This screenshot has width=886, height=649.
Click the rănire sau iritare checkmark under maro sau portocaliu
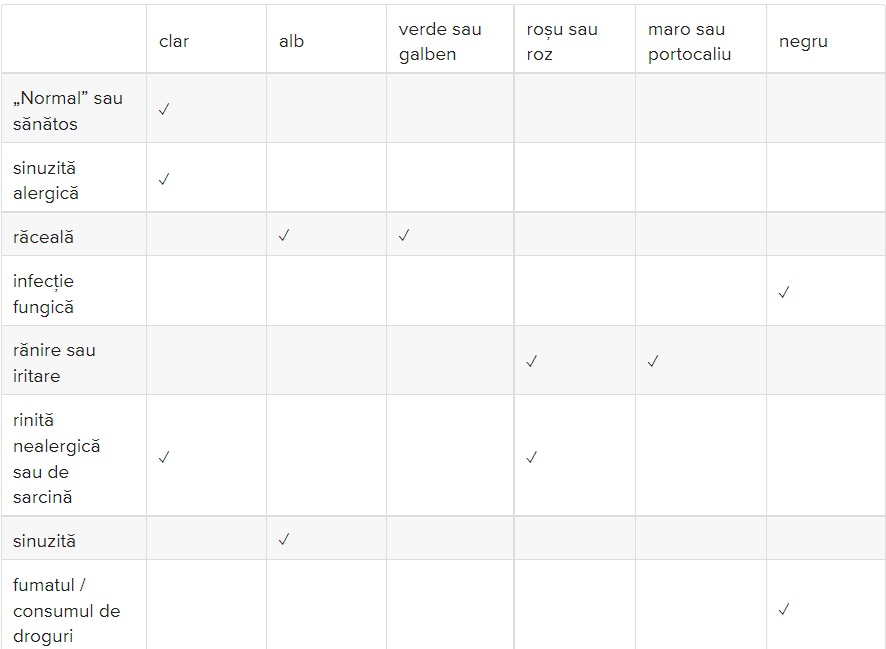[x=653, y=361]
